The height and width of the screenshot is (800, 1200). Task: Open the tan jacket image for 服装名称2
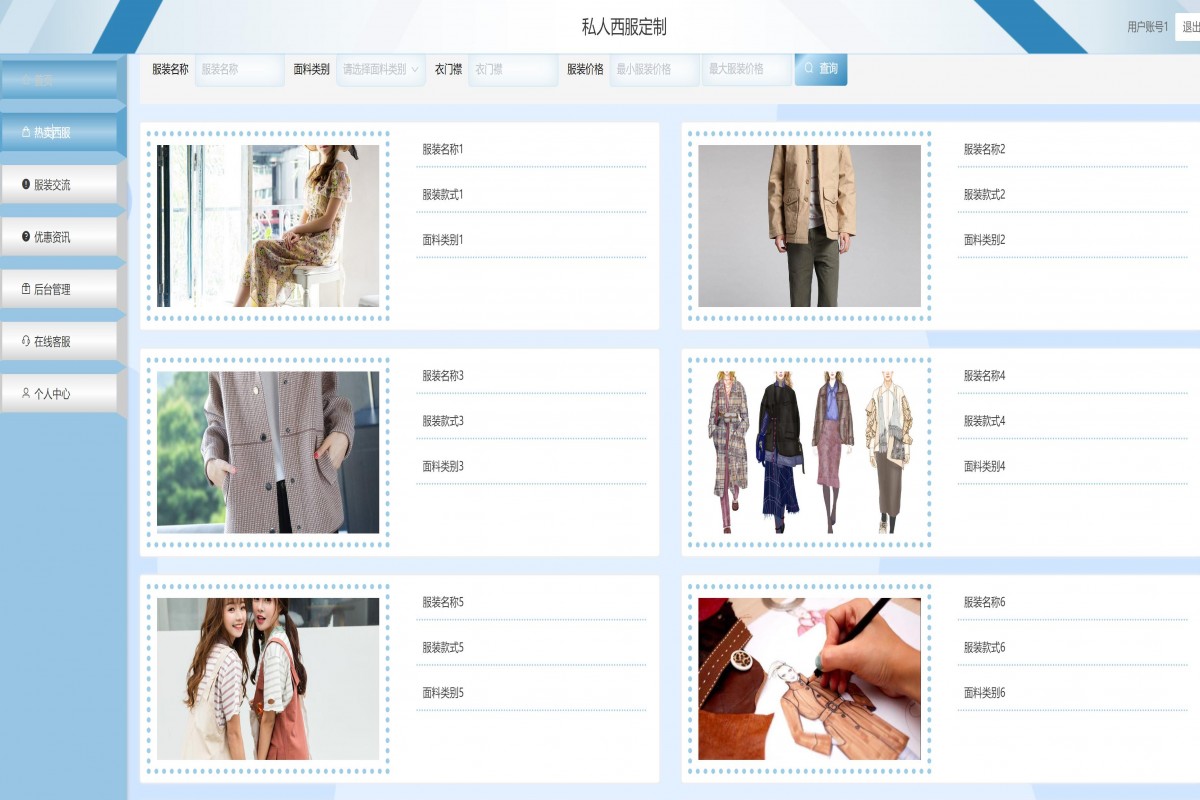809,226
